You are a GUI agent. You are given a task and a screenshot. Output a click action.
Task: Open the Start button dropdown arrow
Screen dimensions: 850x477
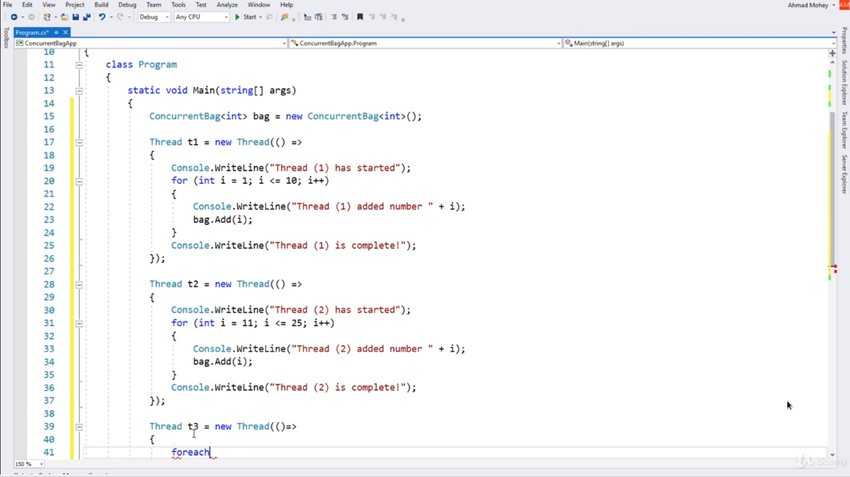tap(261, 17)
